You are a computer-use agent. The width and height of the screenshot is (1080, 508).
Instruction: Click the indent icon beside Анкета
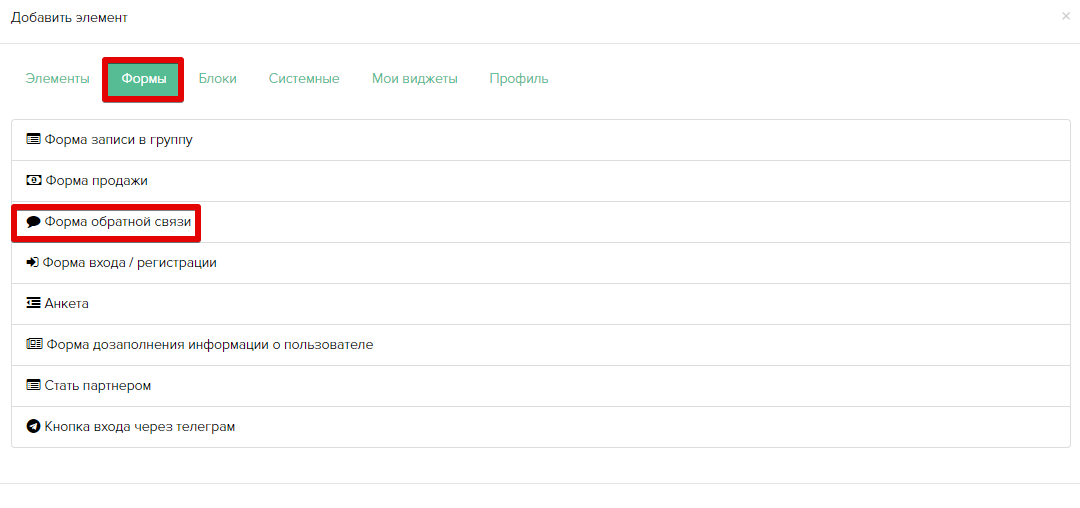pyautogui.click(x=33, y=304)
